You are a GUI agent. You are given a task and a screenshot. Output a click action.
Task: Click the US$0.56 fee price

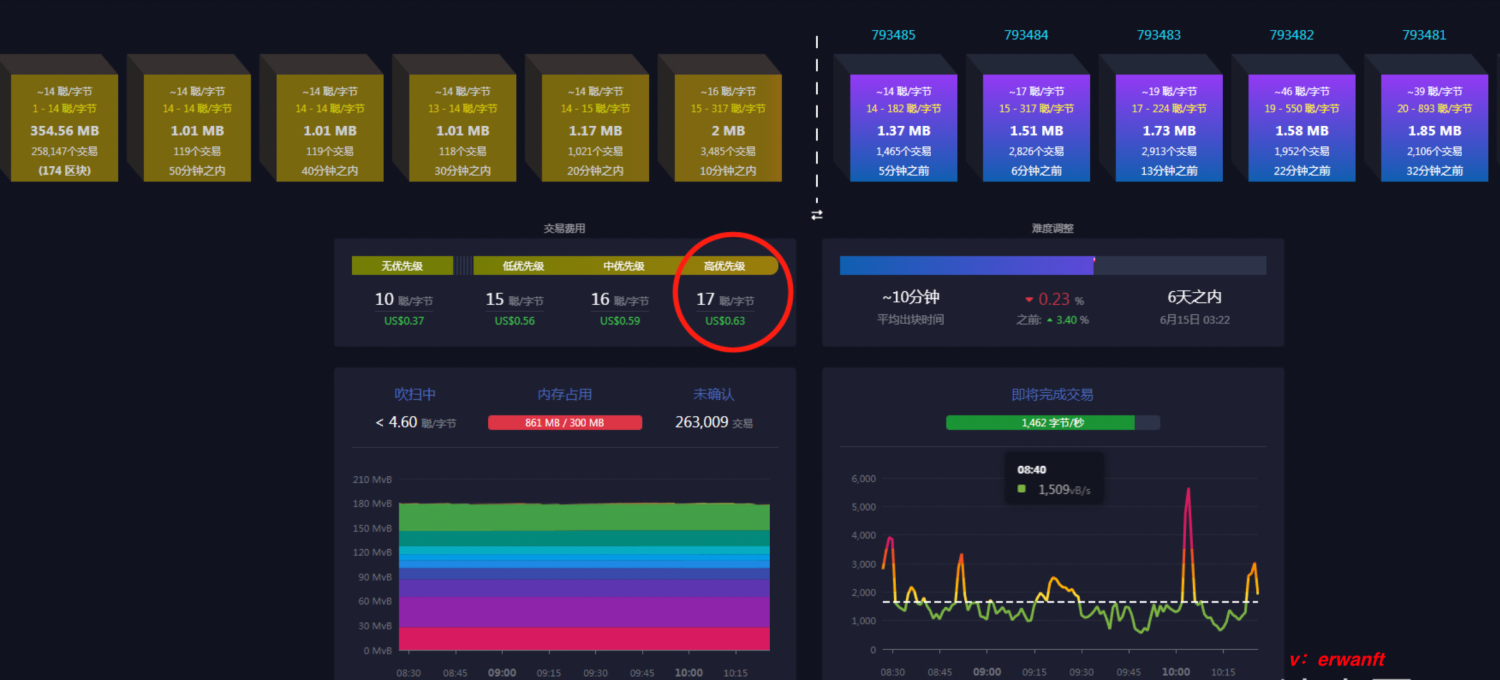tap(514, 321)
